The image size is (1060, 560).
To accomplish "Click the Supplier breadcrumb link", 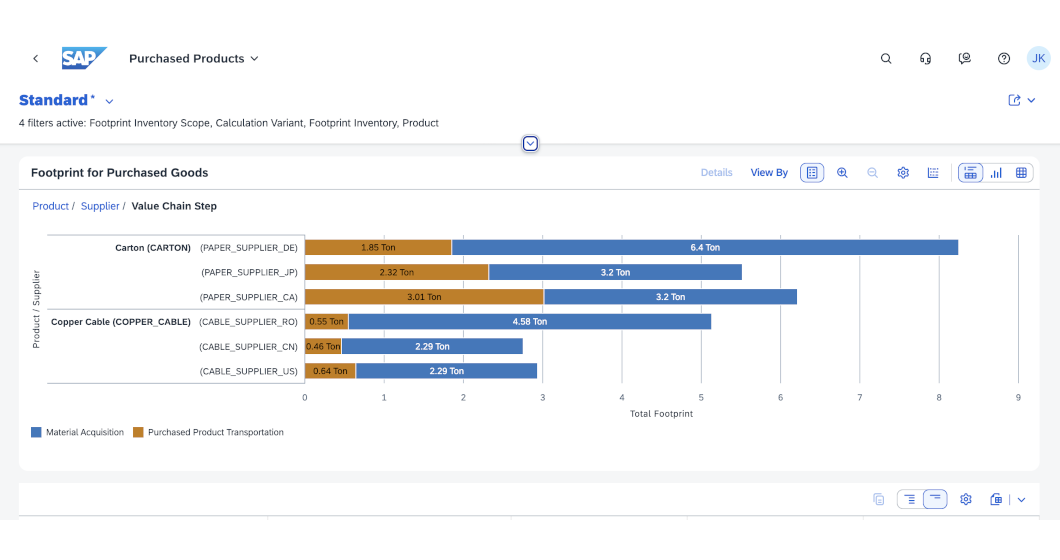I will 100,206.
